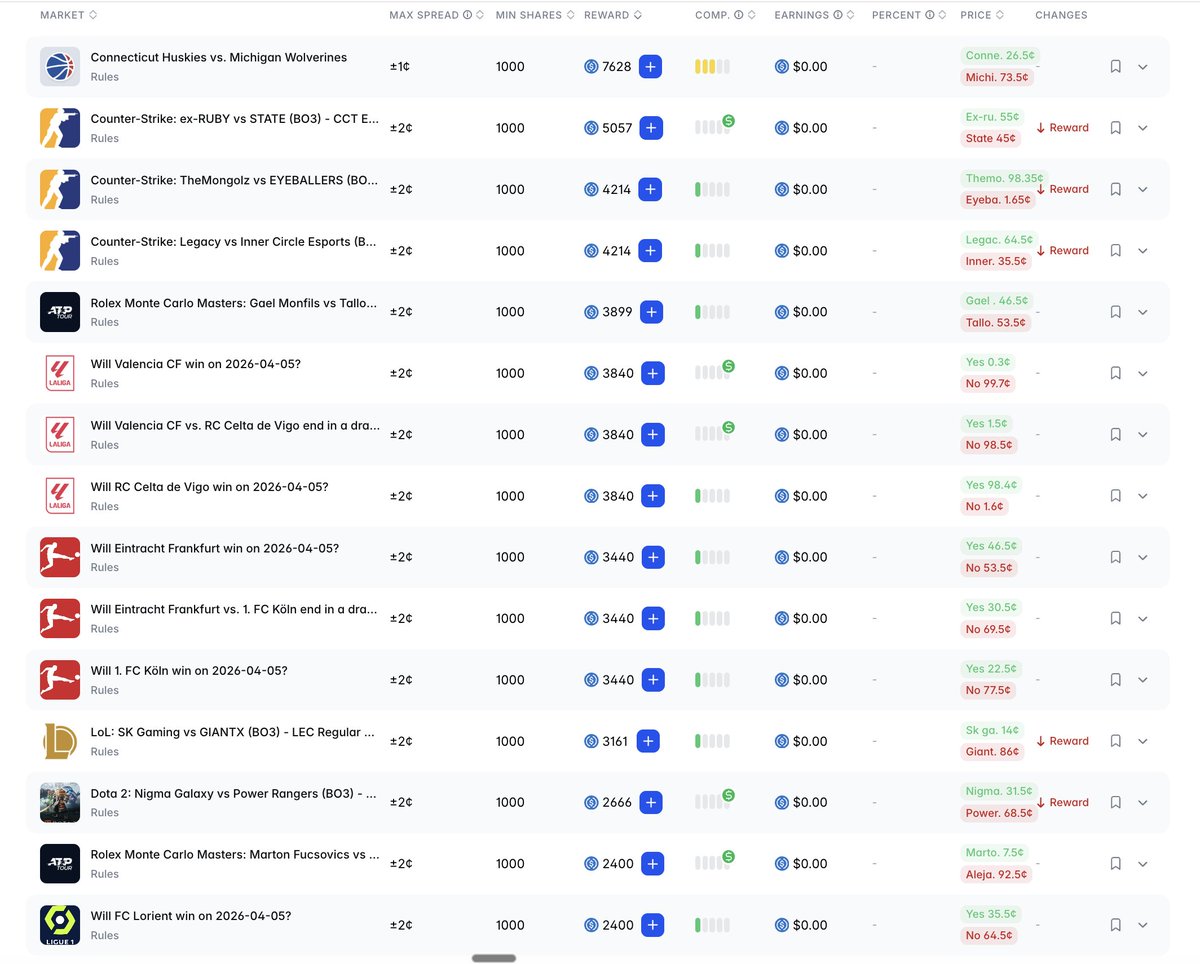Click plus button in Legacy vs Inner Circle row
This screenshot has width=1200, height=964.
click(x=650, y=251)
